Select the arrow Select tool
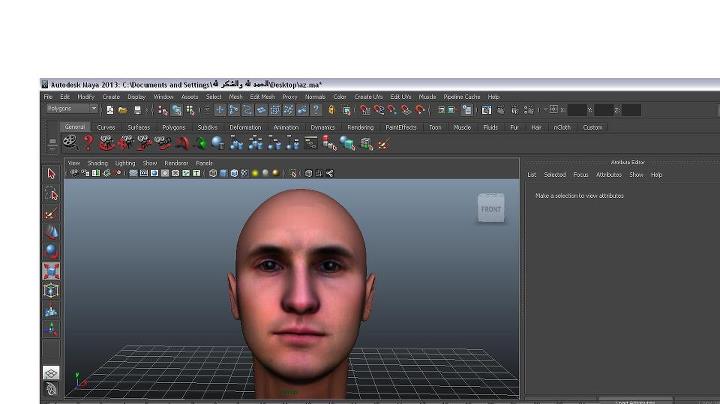 (x=51, y=173)
